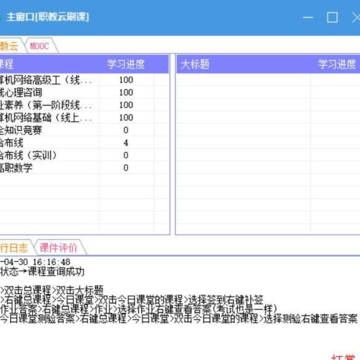Image resolution: width=360 pixels, height=360 pixels.
Task: Select the 教云 tab
Action: pyautogui.click(x=9, y=46)
